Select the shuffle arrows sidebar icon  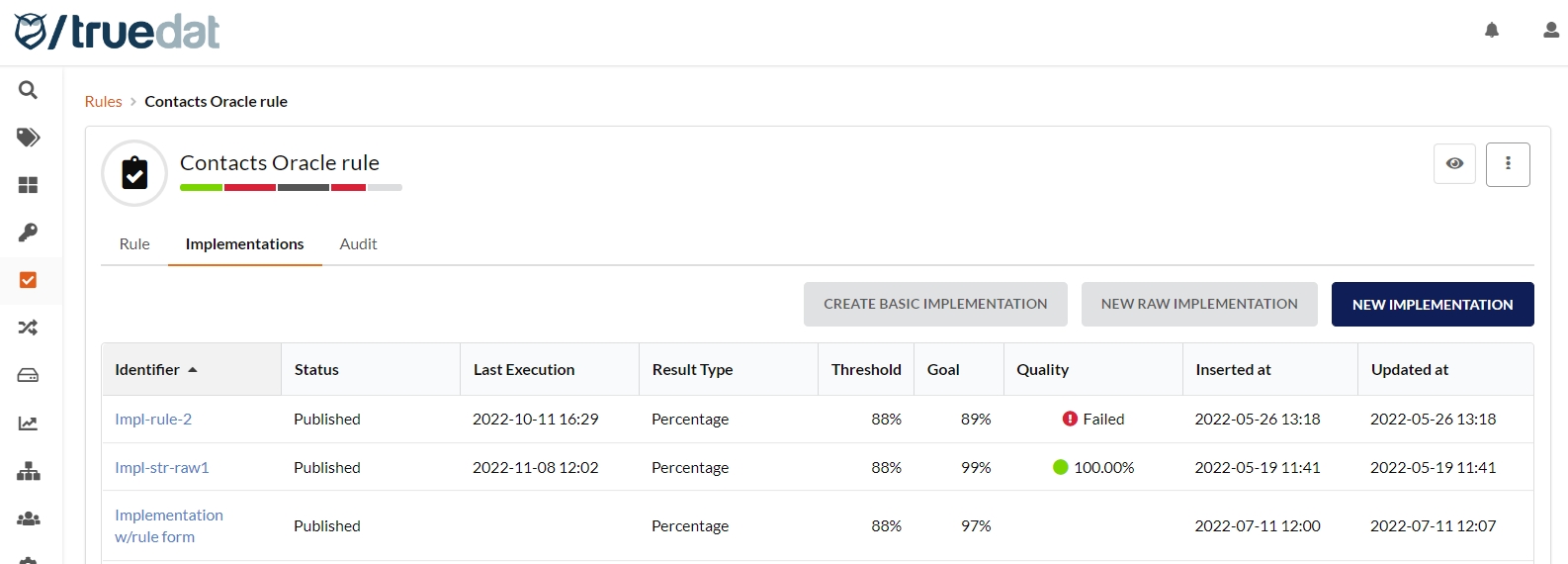click(28, 328)
